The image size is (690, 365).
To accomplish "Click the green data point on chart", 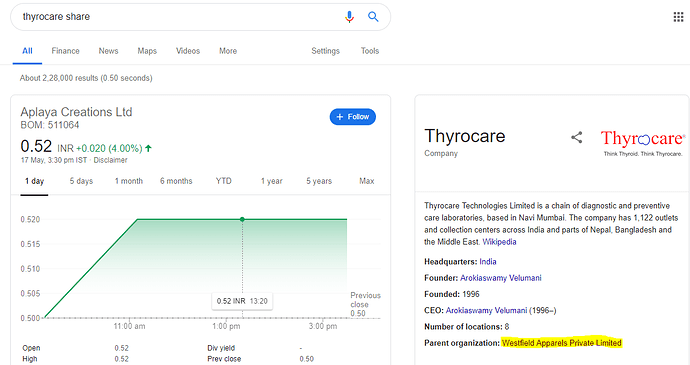I will point(242,219).
